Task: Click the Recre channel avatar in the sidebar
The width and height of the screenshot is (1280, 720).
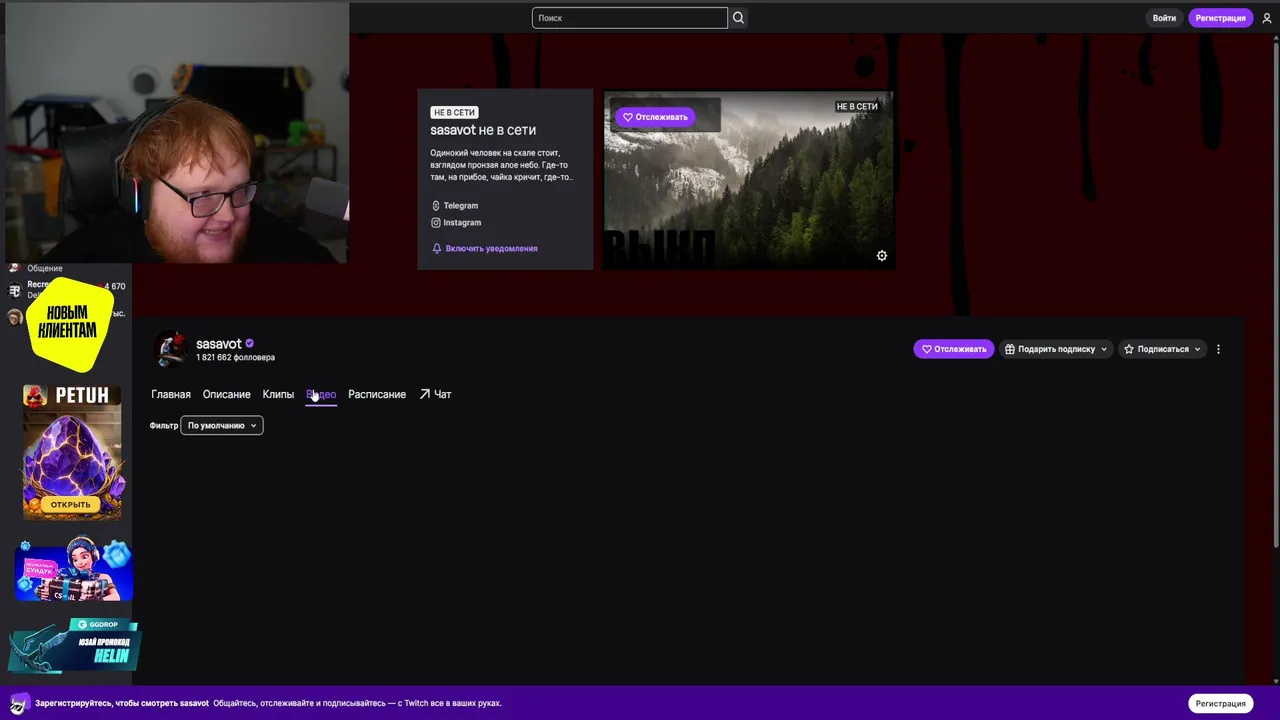Action: click(x=14, y=291)
